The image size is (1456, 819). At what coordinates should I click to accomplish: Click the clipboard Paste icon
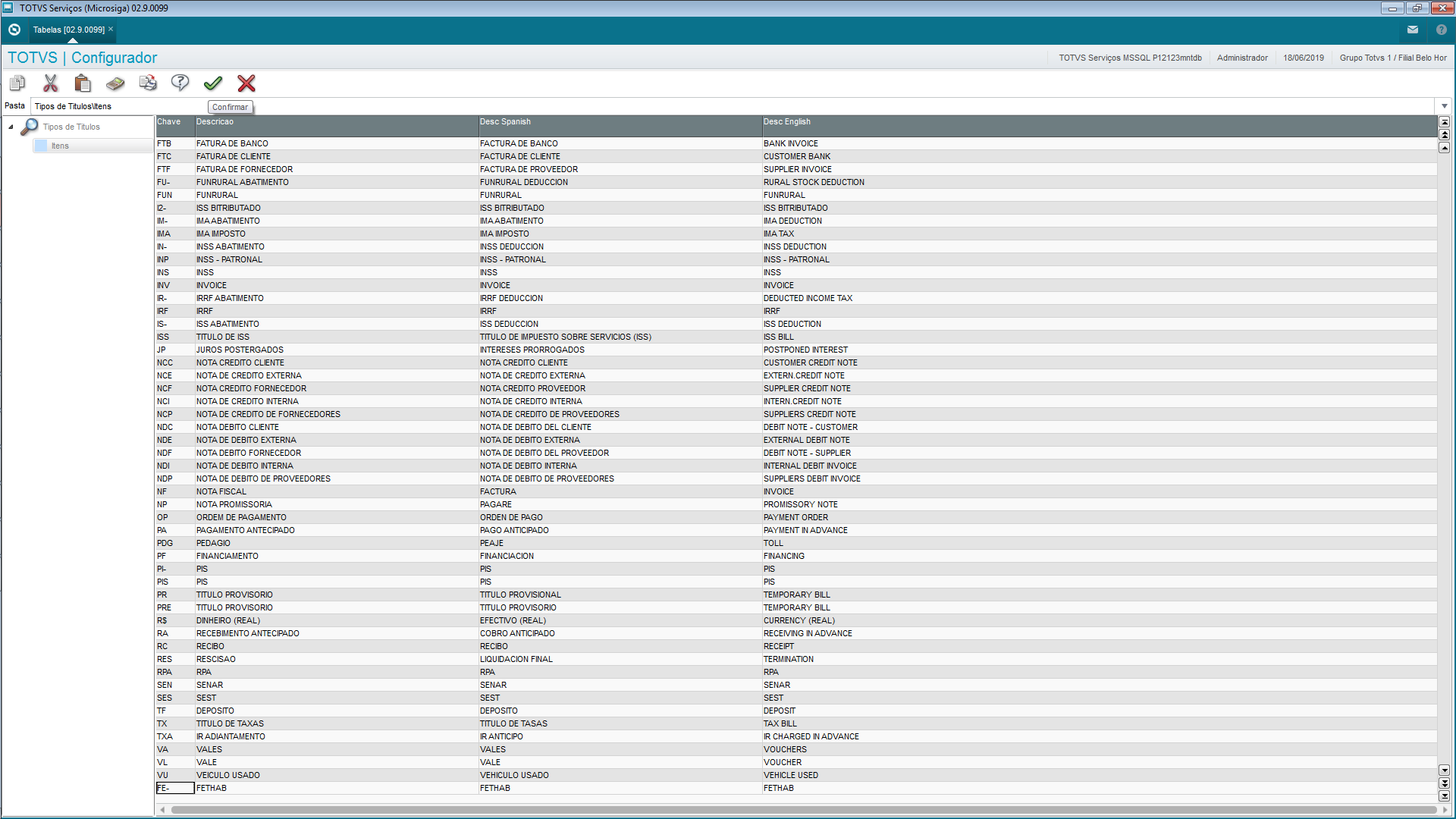coord(83,83)
